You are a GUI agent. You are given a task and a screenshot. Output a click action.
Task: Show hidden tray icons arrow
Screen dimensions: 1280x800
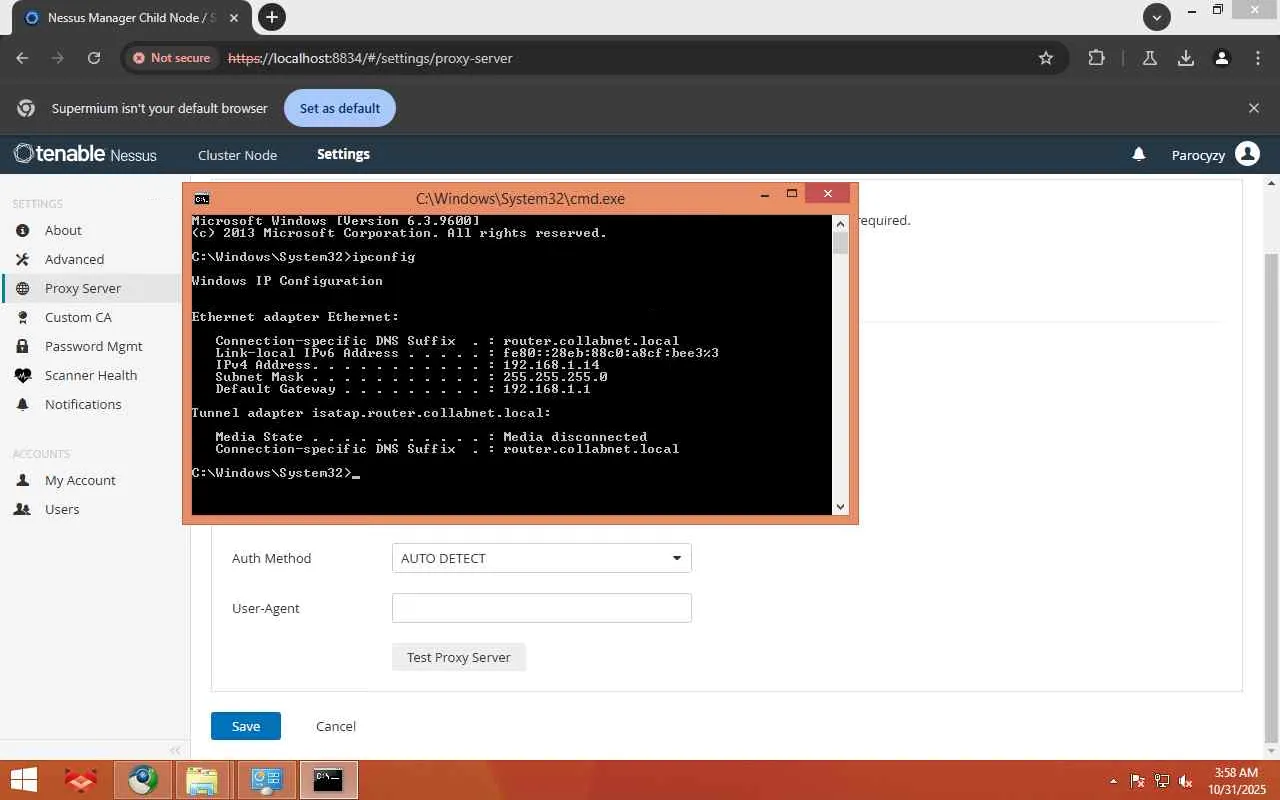click(x=1114, y=781)
